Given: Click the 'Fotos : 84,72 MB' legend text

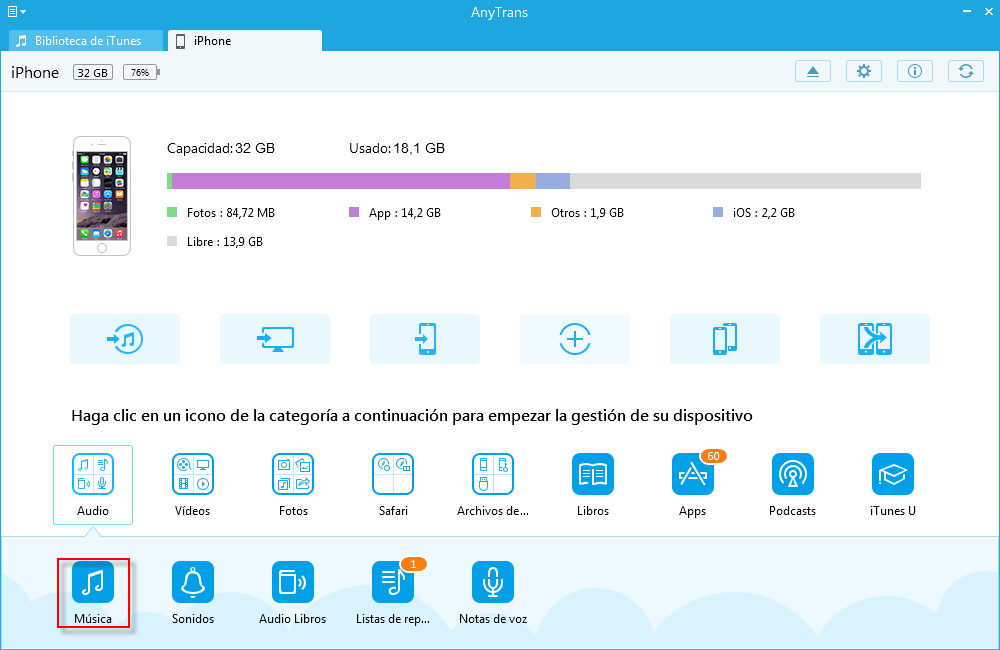Looking at the screenshot, I should [231, 212].
